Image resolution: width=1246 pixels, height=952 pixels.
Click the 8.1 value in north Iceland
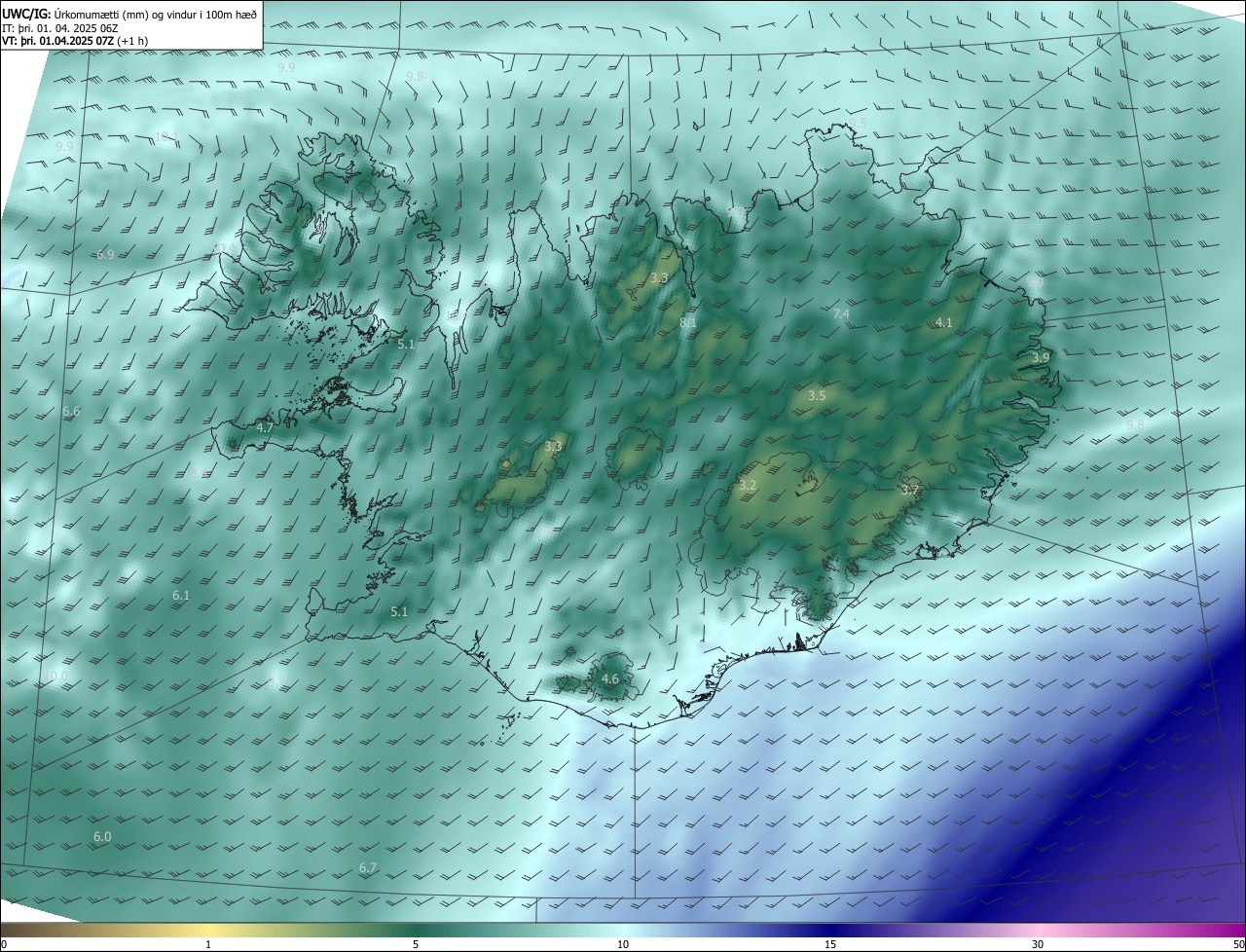(688, 322)
